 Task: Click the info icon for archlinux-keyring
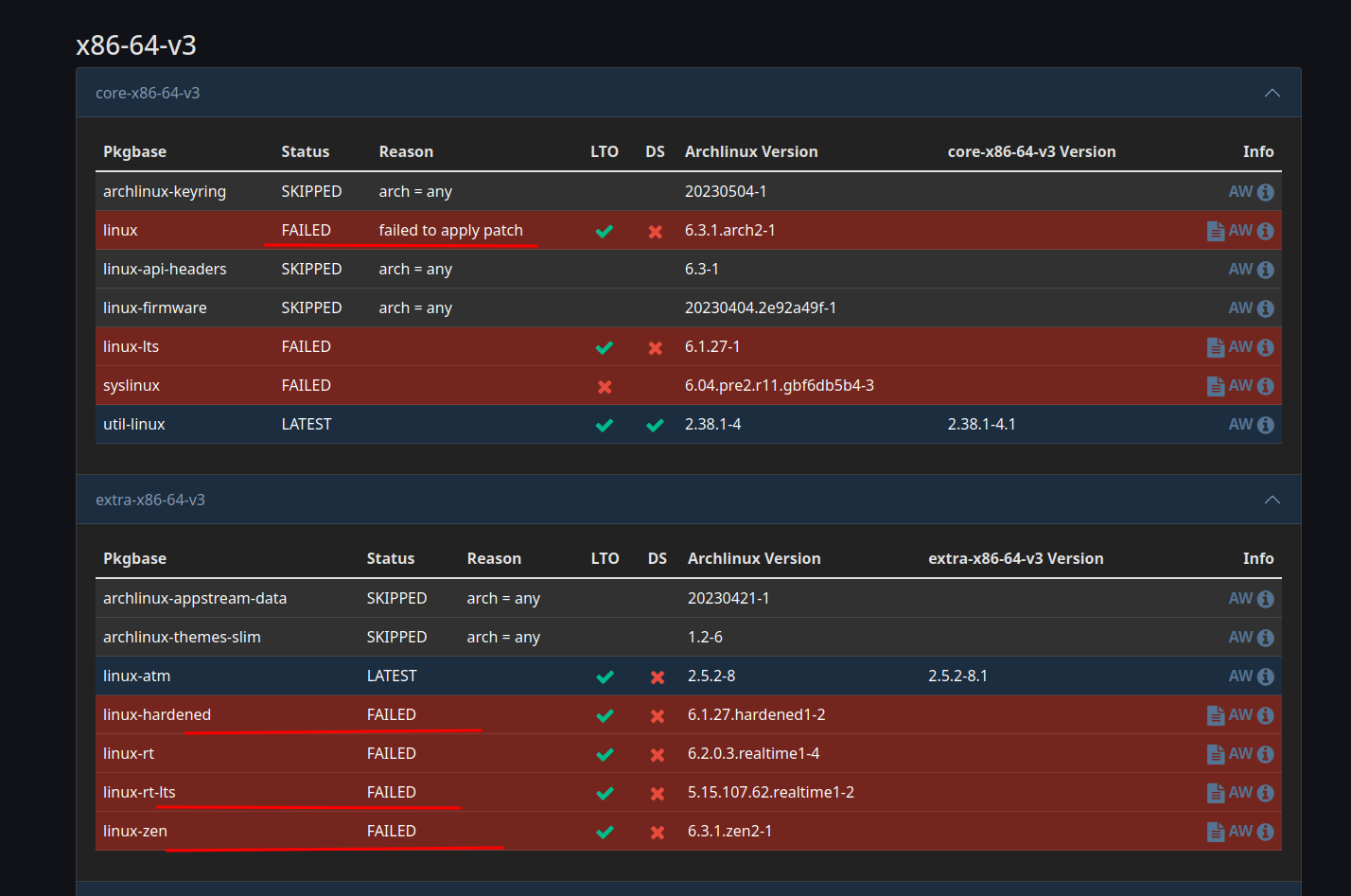coord(1266,192)
